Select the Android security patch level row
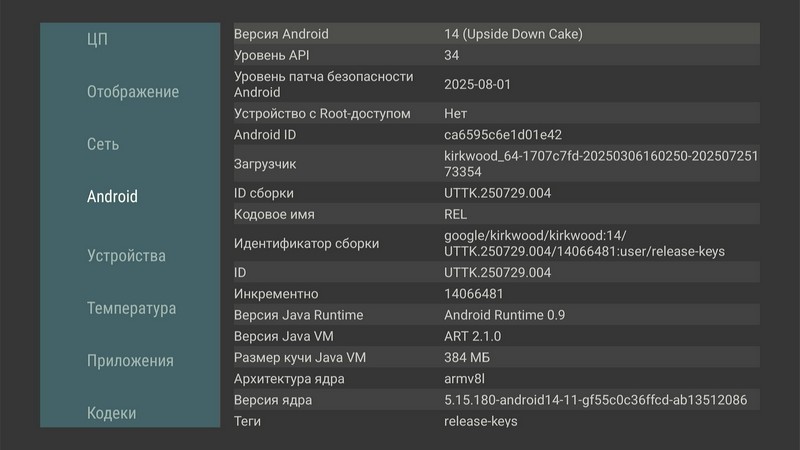The width and height of the screenshot is (800, 450). coord(496,84)
